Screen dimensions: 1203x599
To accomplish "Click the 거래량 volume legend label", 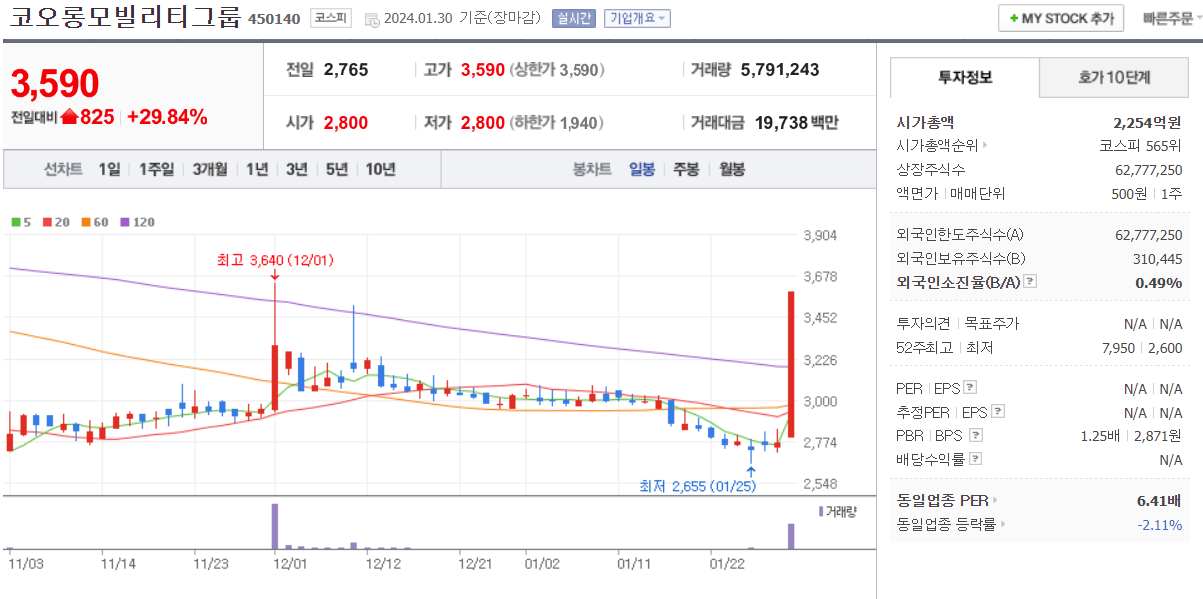I will (838, 511).
